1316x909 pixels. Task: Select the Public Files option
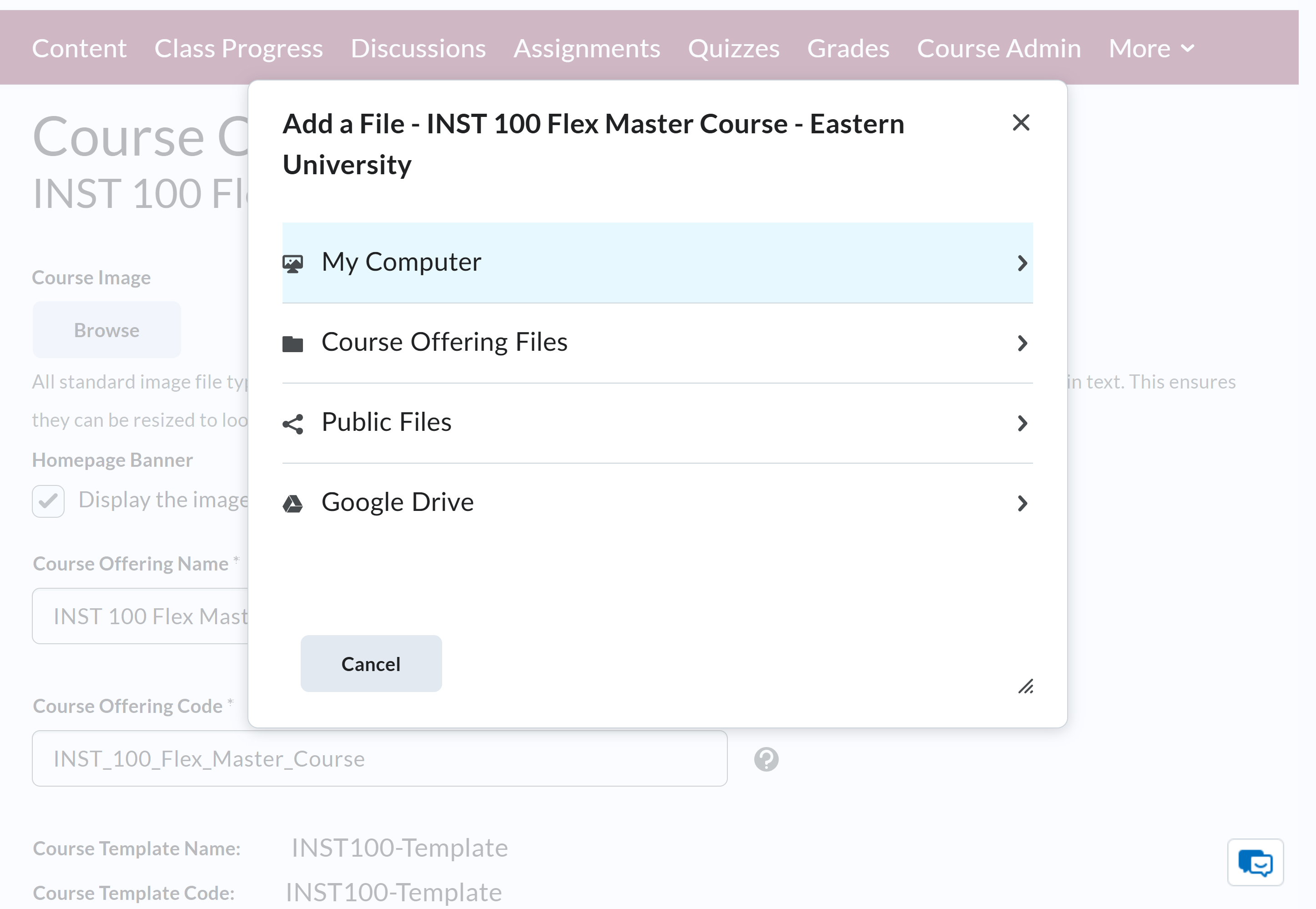pyautogui.click(x=657, y=423)
